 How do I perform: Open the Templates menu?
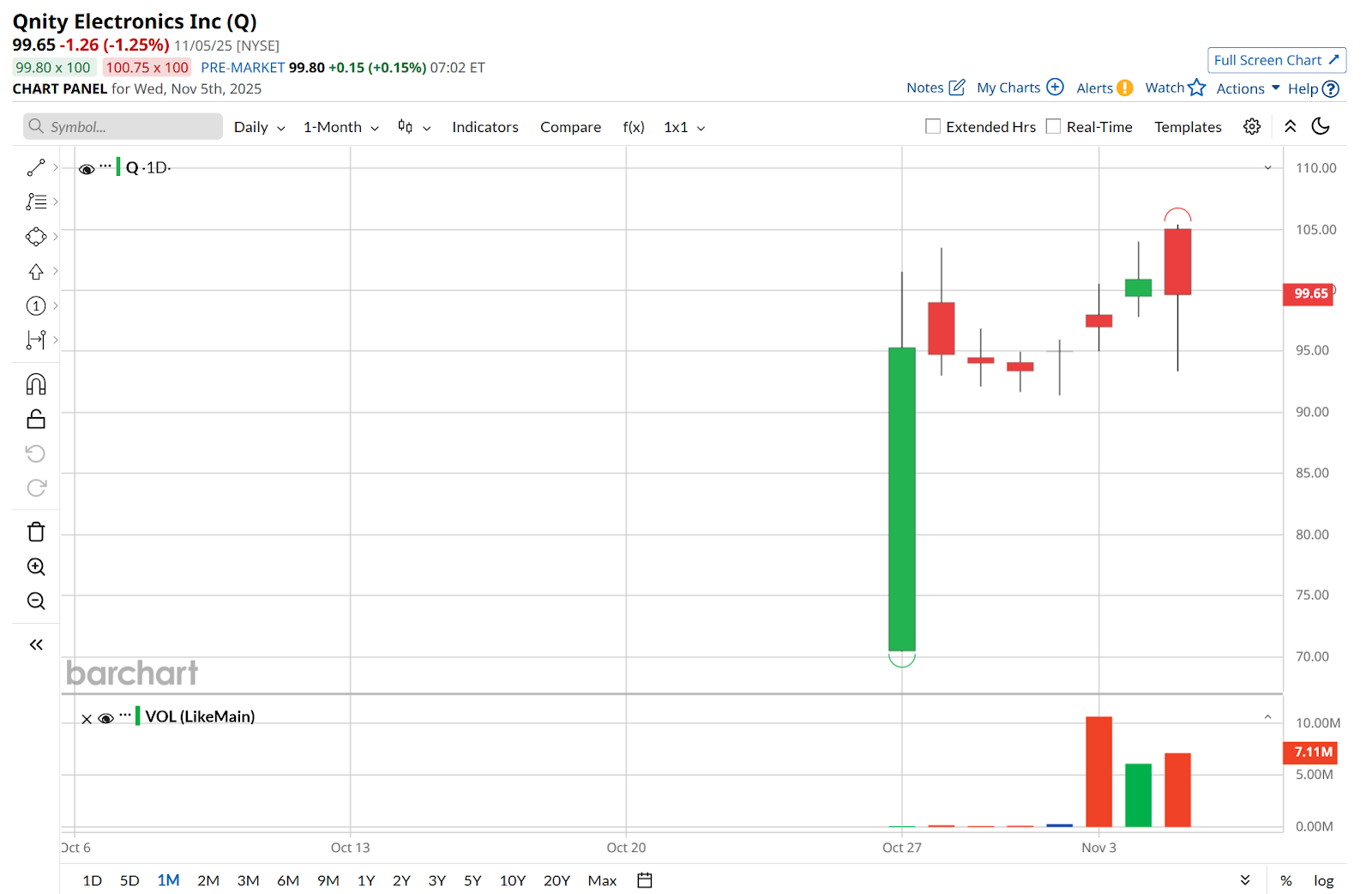1188,127
